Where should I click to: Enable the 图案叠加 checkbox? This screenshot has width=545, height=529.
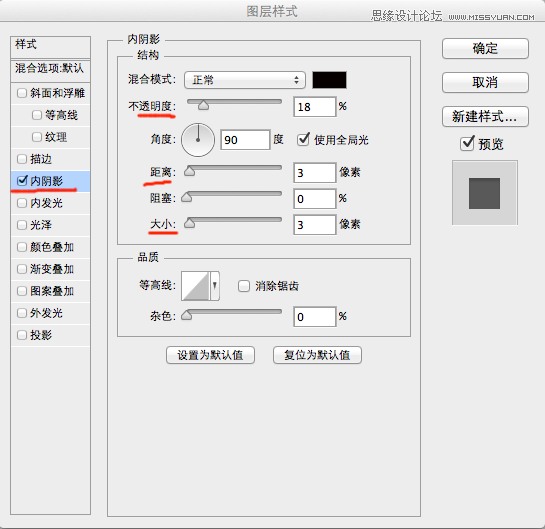point(22,291)
